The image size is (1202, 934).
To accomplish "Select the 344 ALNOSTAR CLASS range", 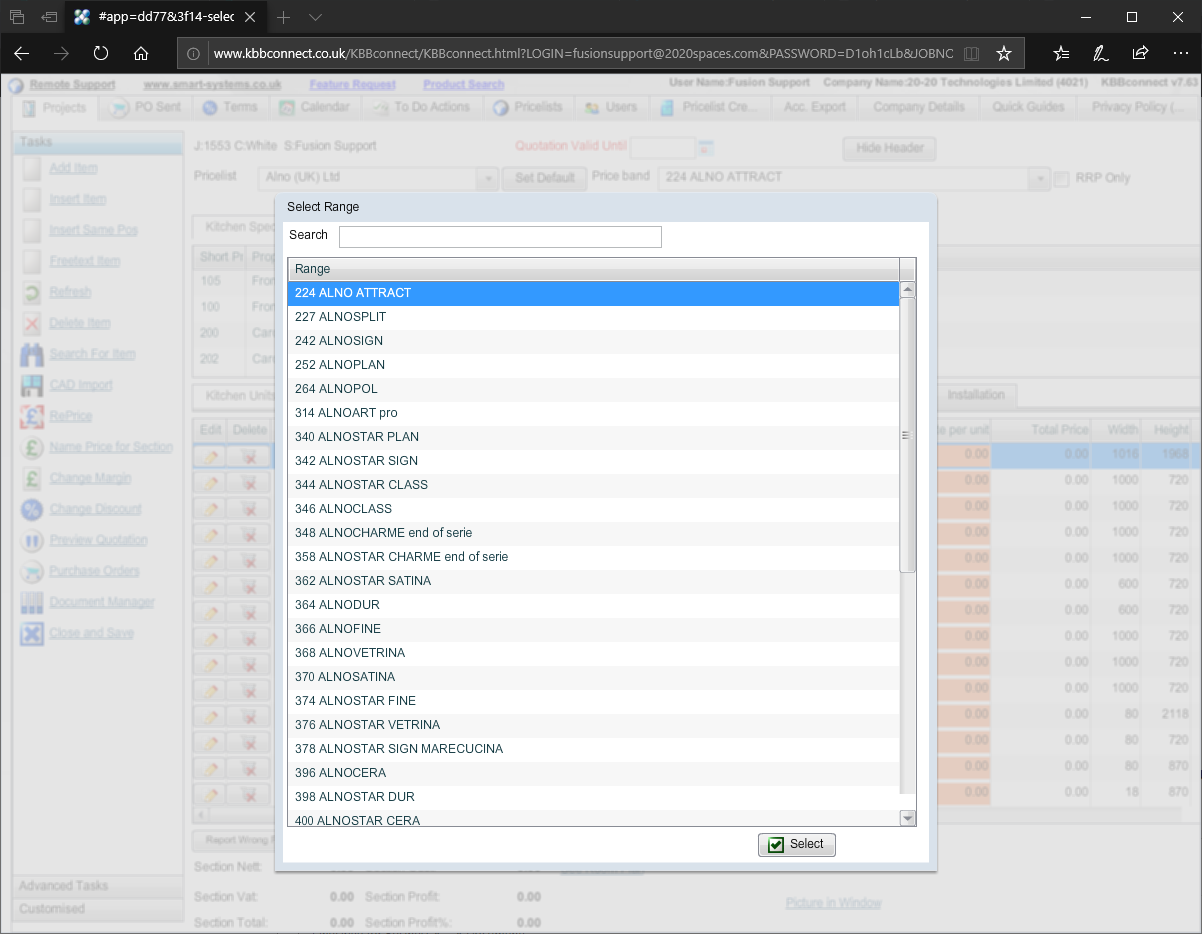I will coord(594,485).
